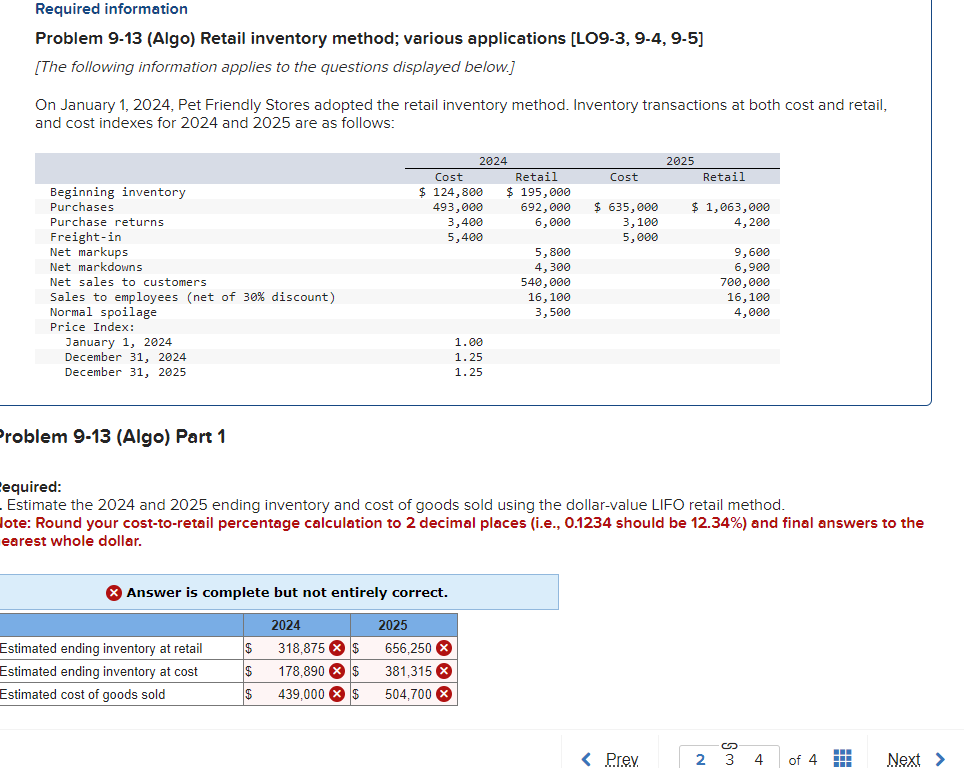
Task: Click the Next arrow chevron
Action: click(x=940, y=759)
